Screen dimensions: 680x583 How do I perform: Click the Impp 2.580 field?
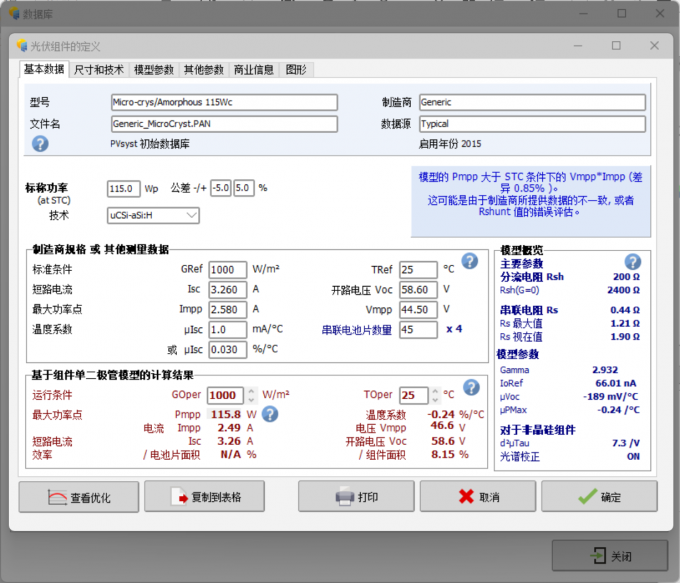coord(228,310)
